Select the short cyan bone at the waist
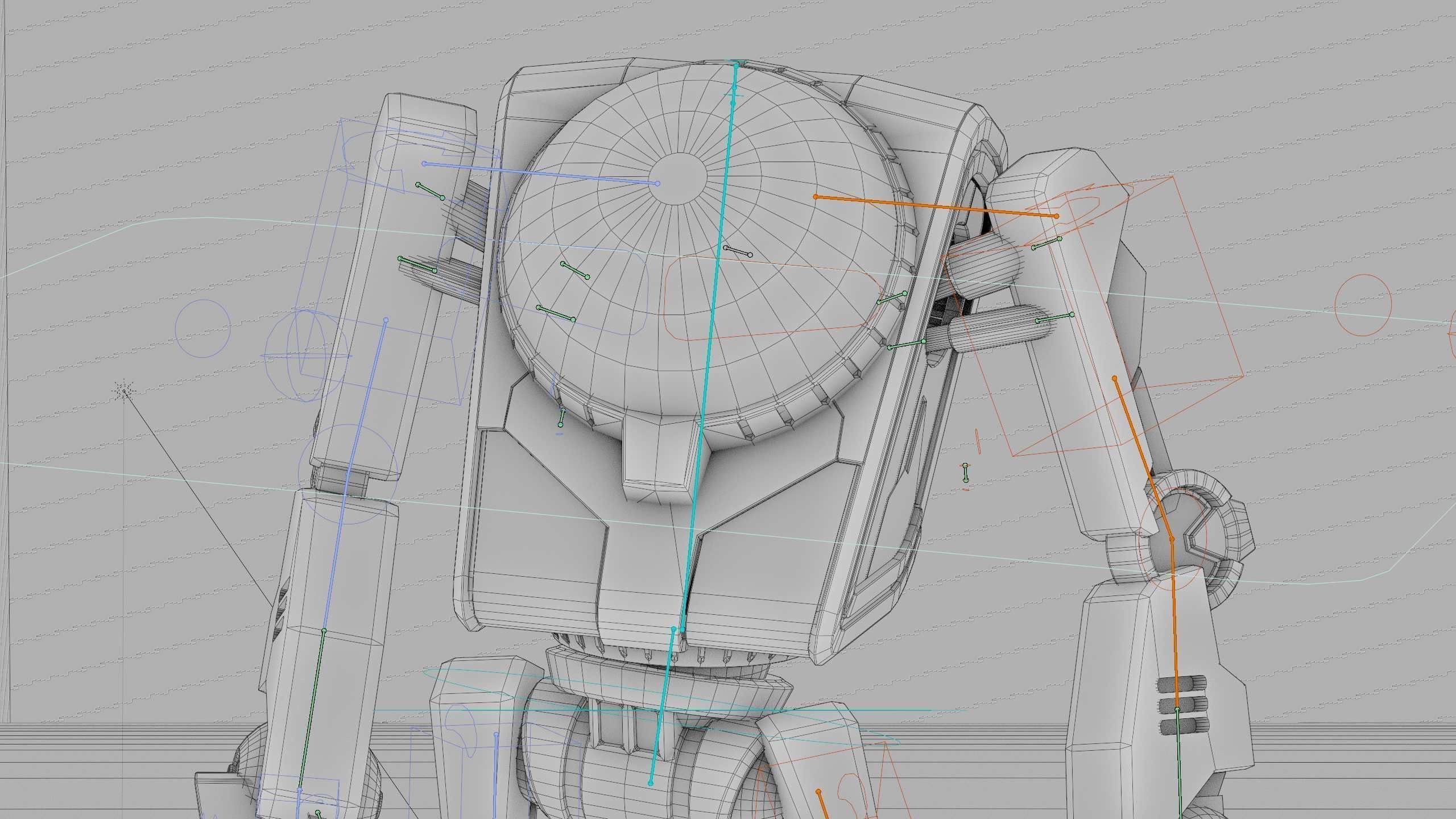Image resolution: width=1456 pixels, height=819 pixels. tap(663, 706)
